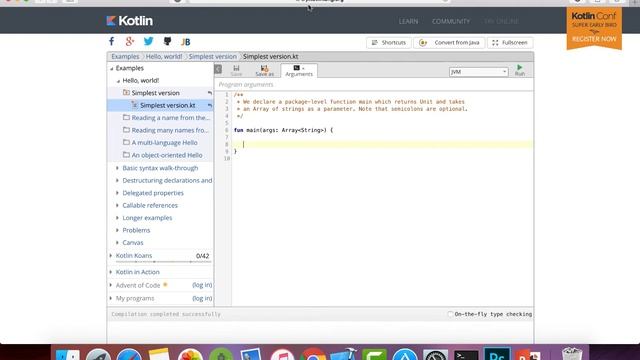Open the TRY ONLINE navigation item
The width and height of the screenshot is (640, 360).
501,21
